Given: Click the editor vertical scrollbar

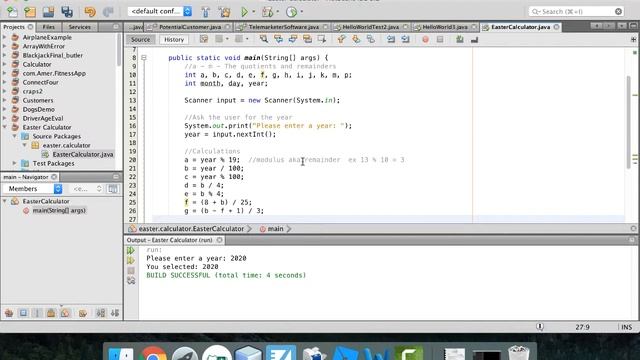Looking at the screenshot, I should [x=628, y=122].
